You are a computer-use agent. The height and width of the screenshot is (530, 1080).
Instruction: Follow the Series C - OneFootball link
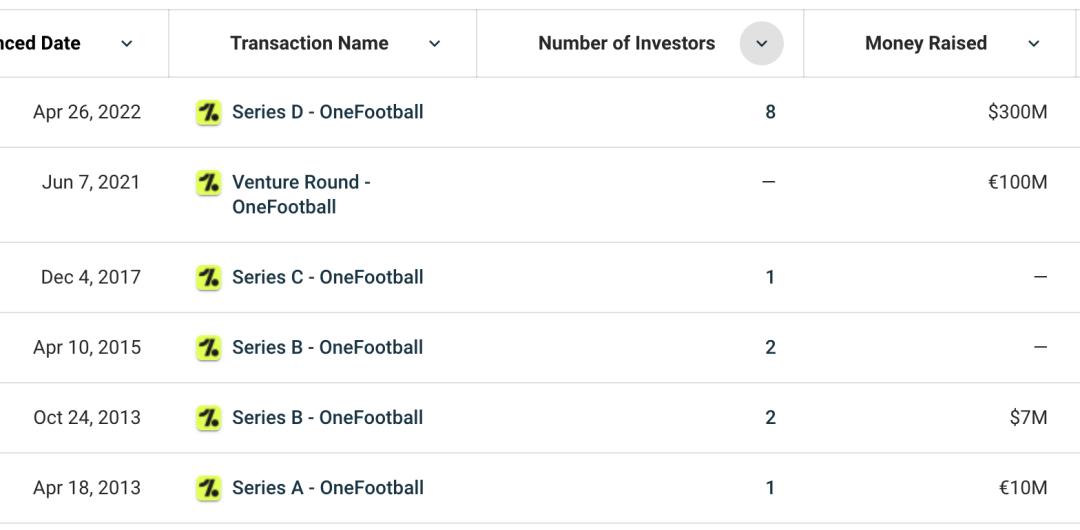point(327,277)
